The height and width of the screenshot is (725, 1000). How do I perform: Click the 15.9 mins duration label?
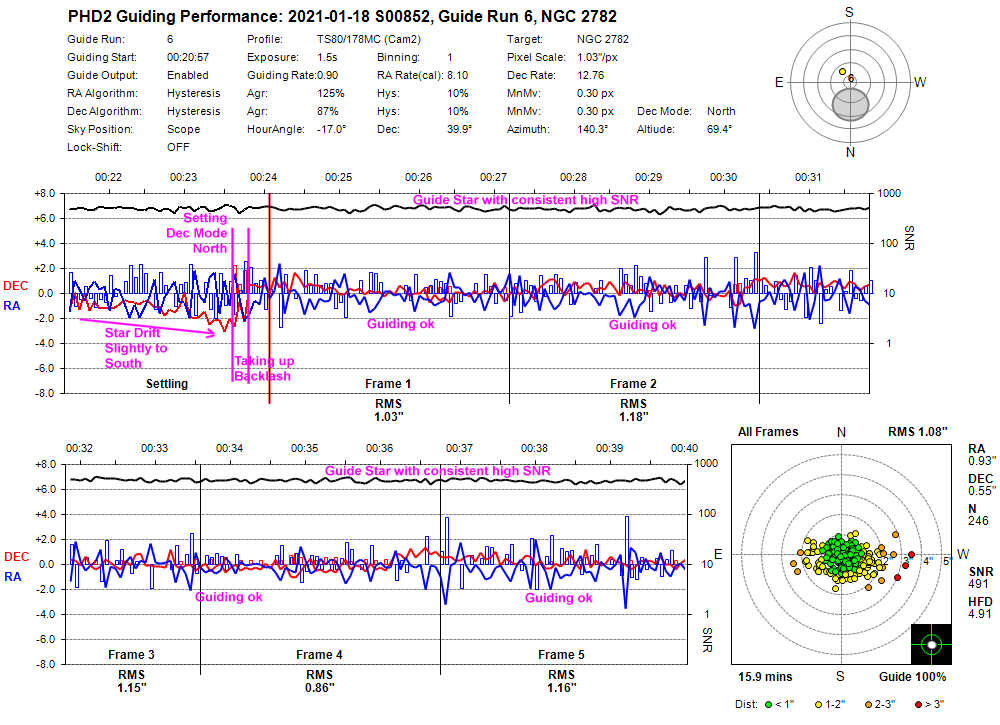point(765,677)
